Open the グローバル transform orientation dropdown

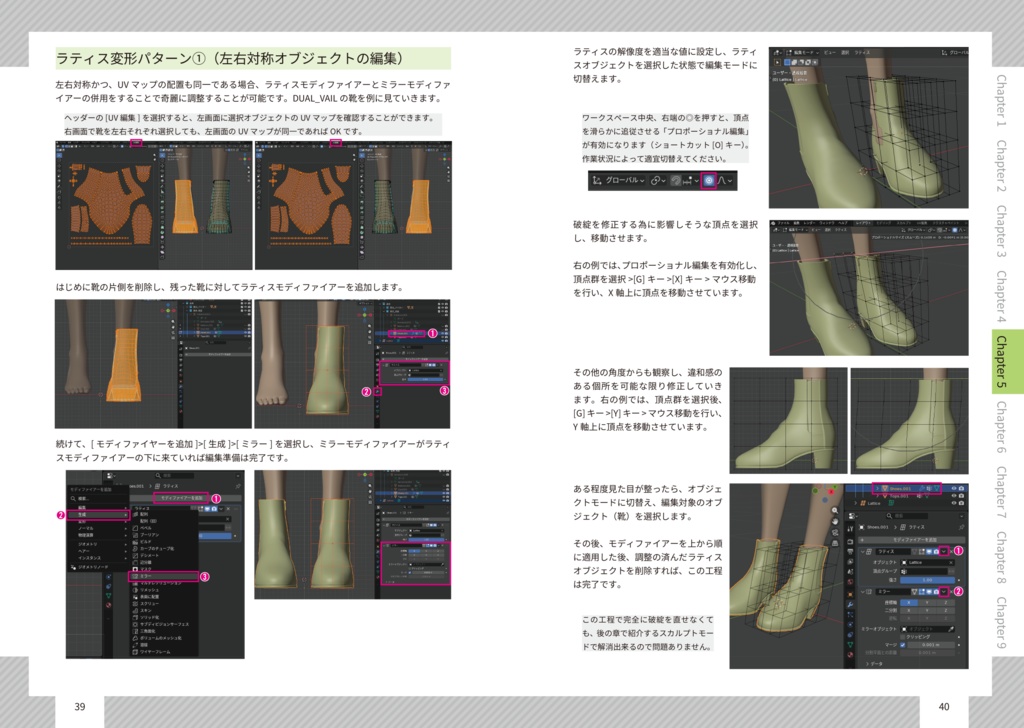624,179
